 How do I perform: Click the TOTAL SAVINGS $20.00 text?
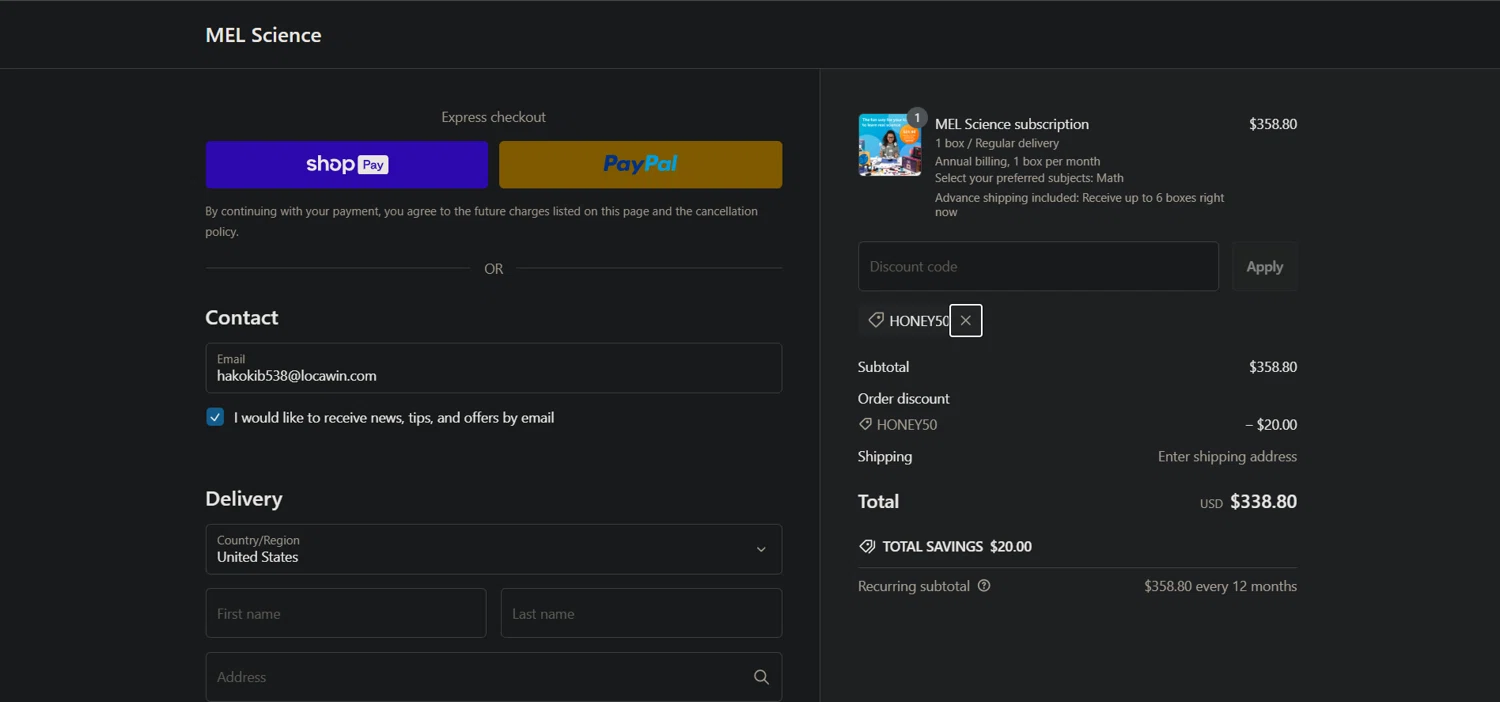pyautogui.click(x=957, y=547)
